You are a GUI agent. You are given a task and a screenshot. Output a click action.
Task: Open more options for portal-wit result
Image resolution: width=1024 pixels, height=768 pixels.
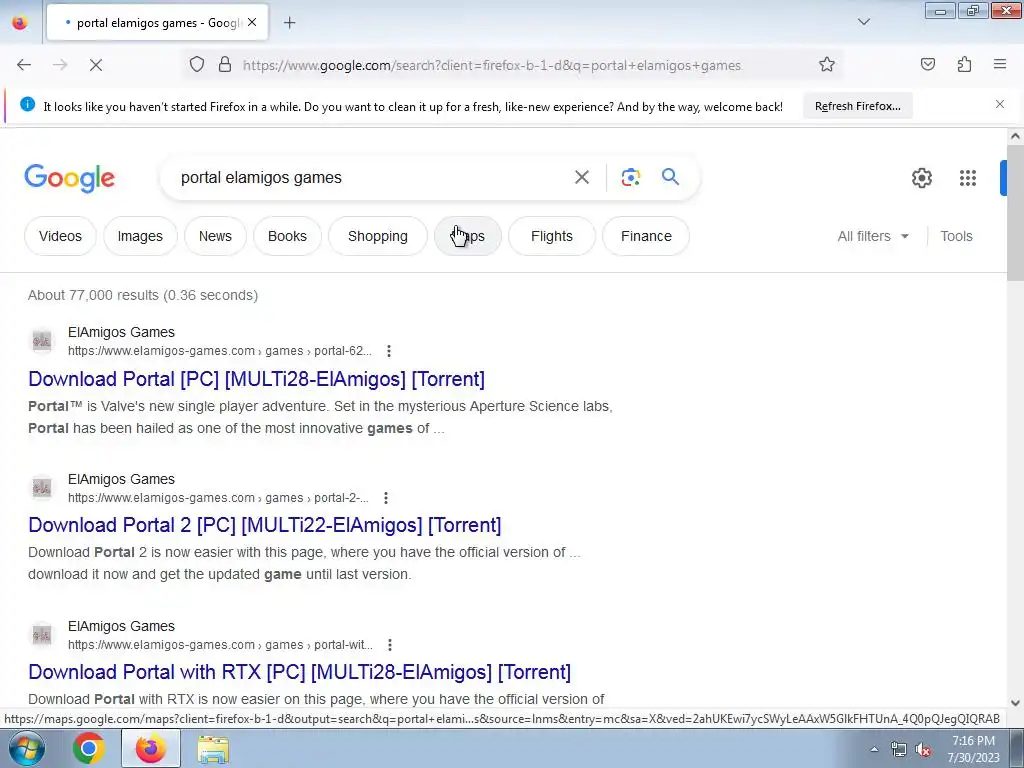click(x=390, y=645)
